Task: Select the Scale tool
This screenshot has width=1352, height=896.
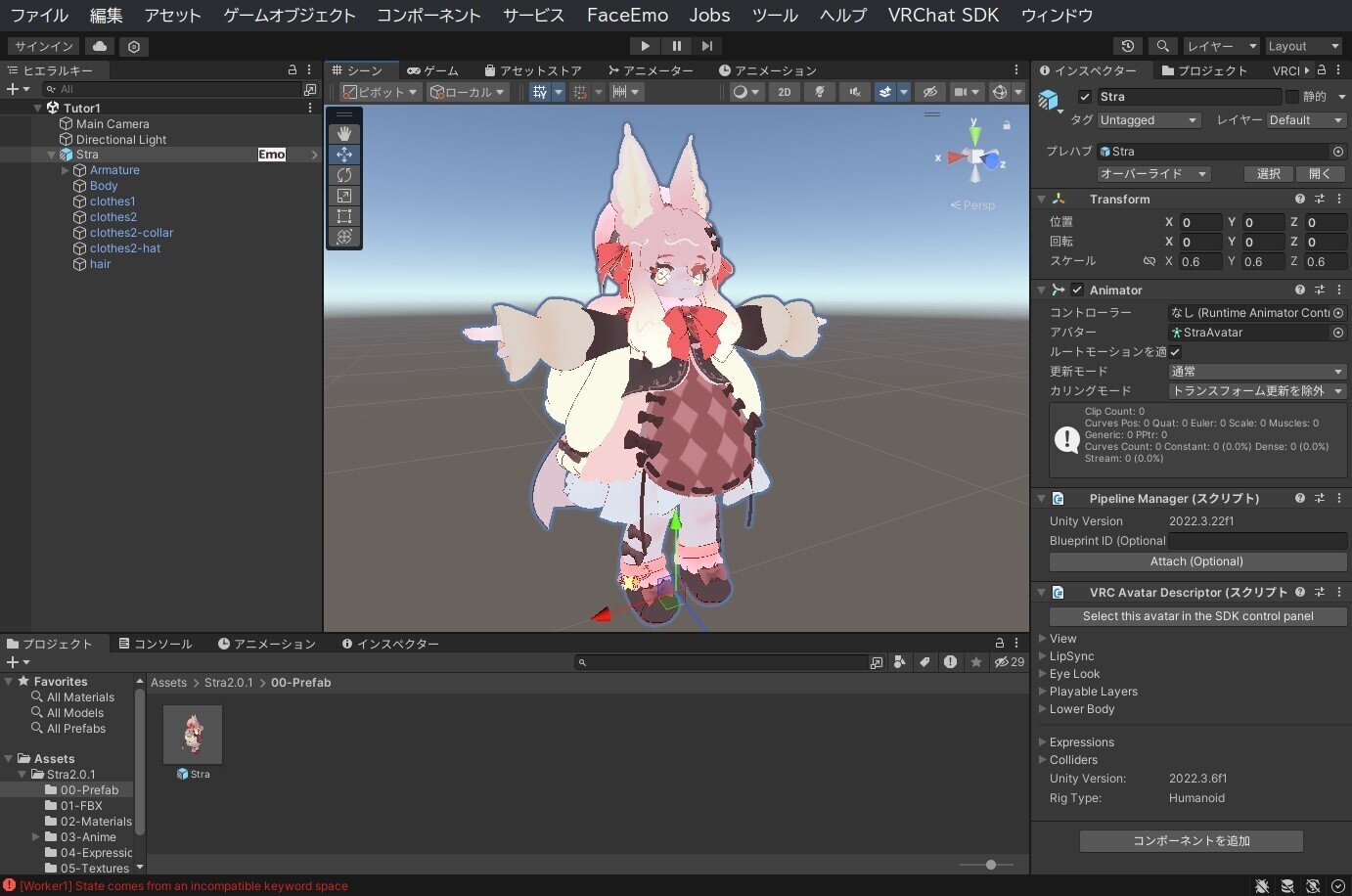Action: (x=344, y=196)
